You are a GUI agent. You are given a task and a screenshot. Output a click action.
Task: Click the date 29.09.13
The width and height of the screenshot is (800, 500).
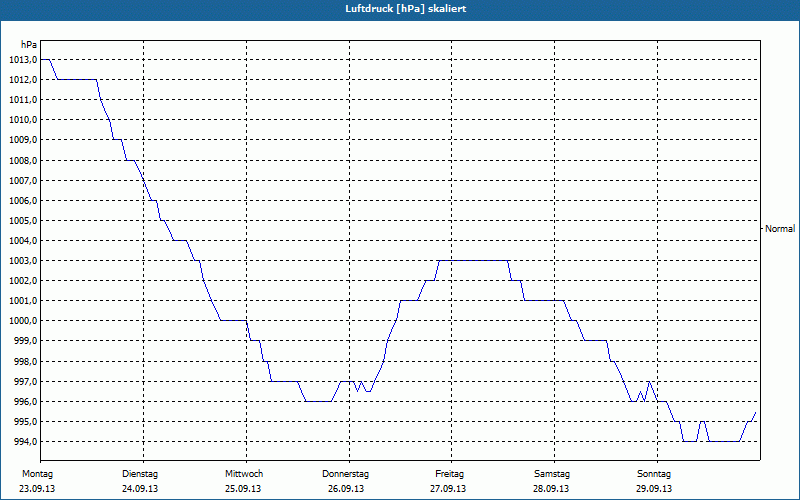(654, 489)
